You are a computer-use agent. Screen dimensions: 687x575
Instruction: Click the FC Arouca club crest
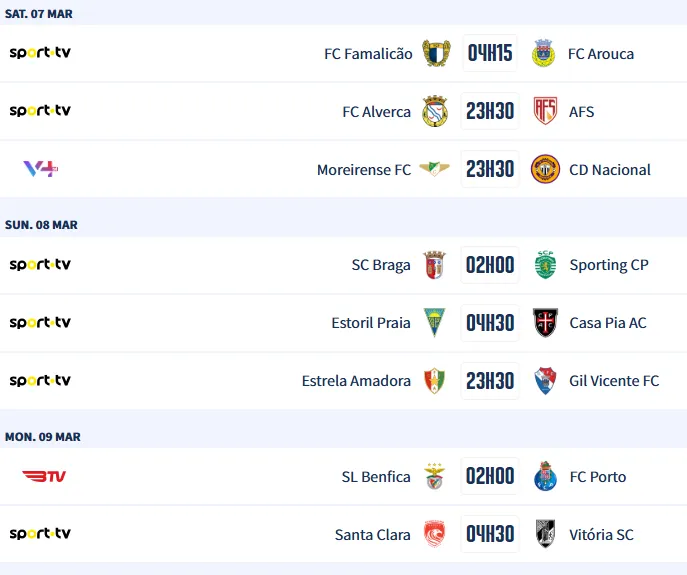click(545, 53)
